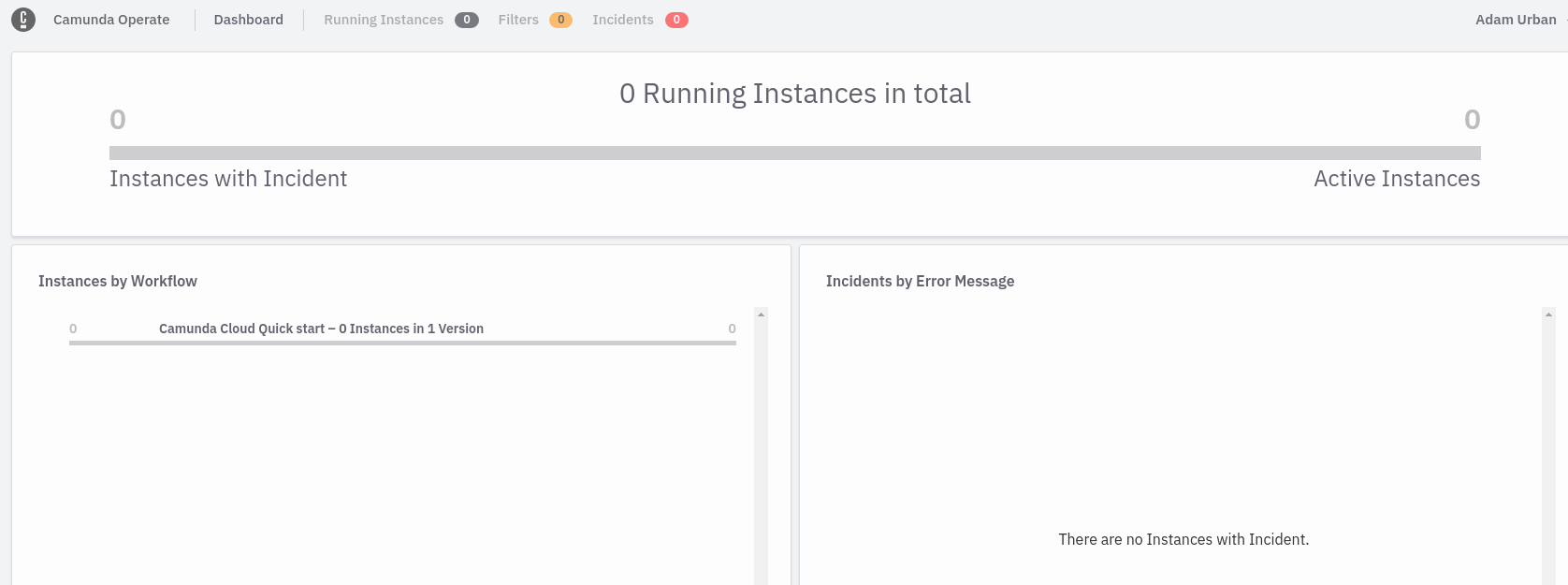The image size is (1568, 585).
Task: Expand the Camunda Cloud Quick start workflow row
Action: tap(321, 329)
